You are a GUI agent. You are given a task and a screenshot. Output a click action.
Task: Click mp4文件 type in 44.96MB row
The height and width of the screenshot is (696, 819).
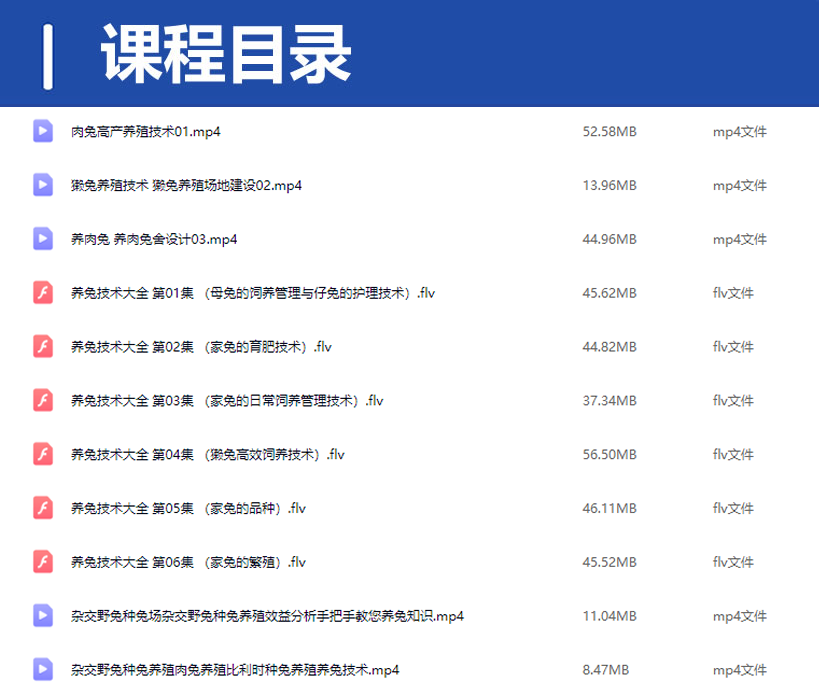point(740,239)
